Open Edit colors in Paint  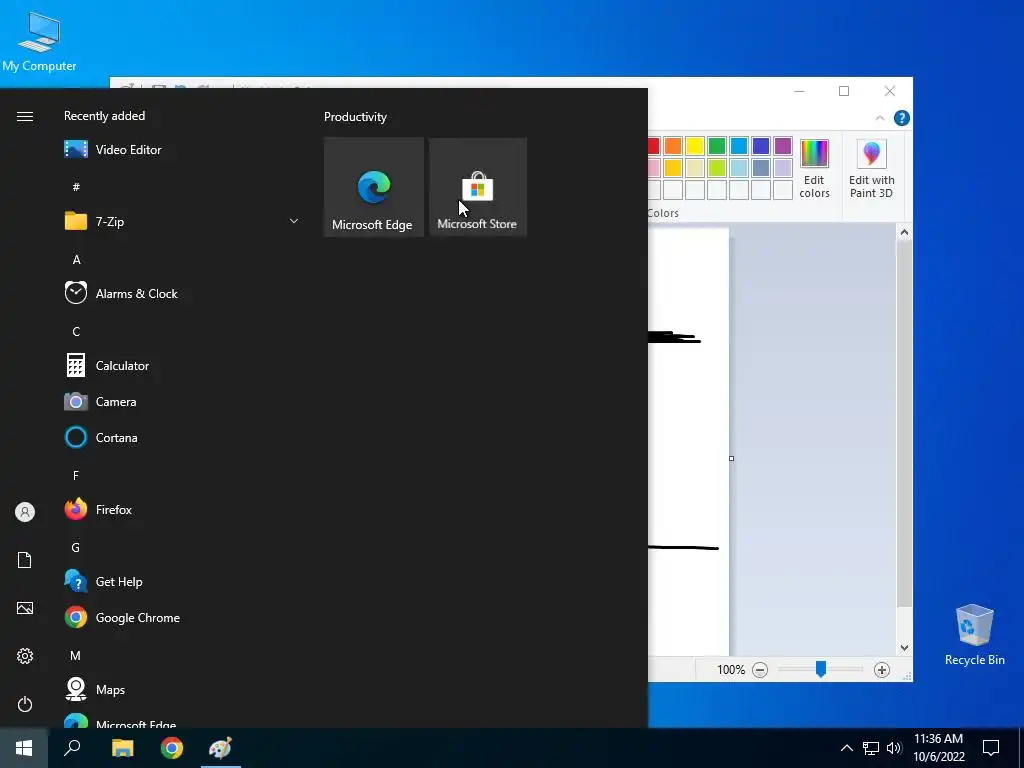pyautogui.click(x=814, y=168)
